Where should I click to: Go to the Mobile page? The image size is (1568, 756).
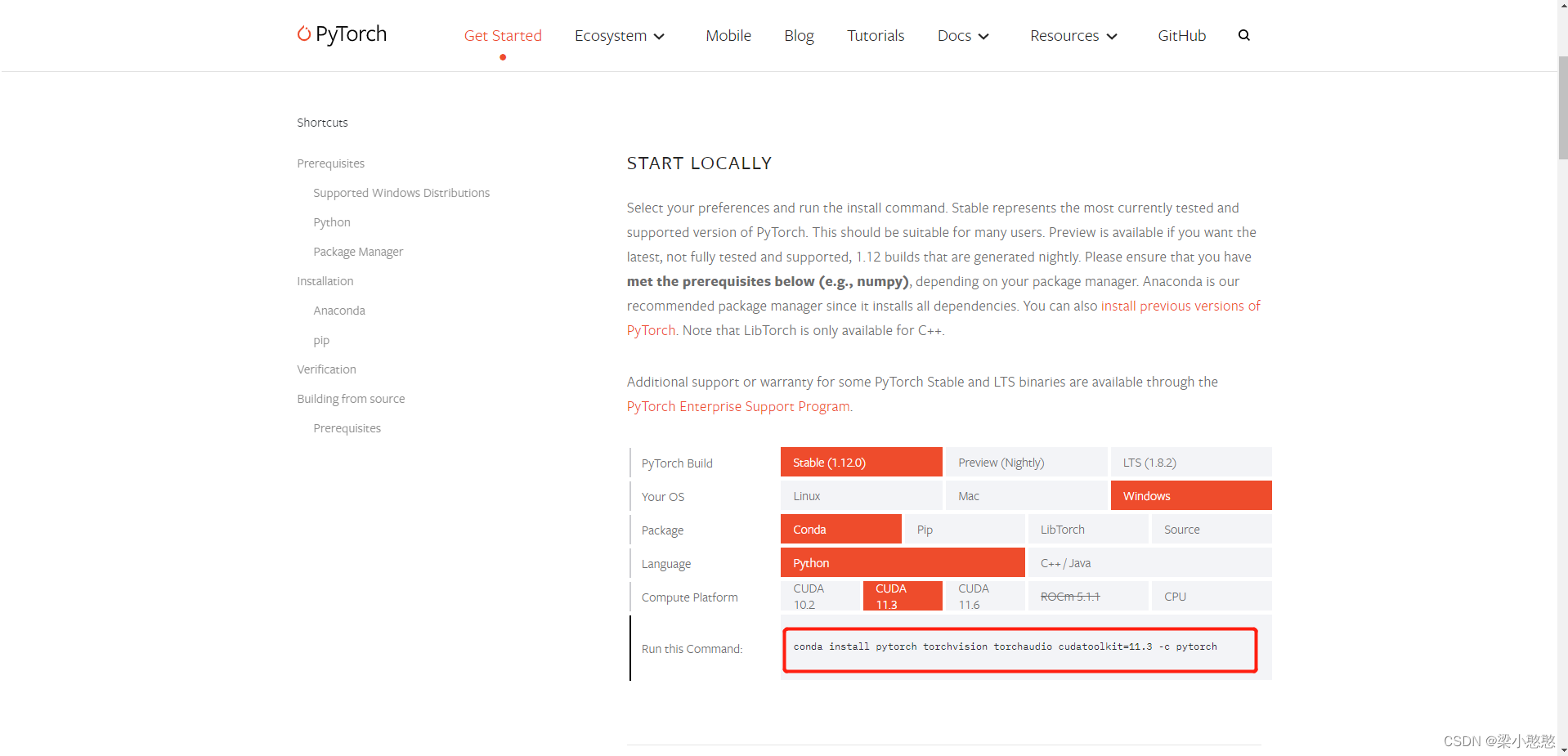click(728, 36)
